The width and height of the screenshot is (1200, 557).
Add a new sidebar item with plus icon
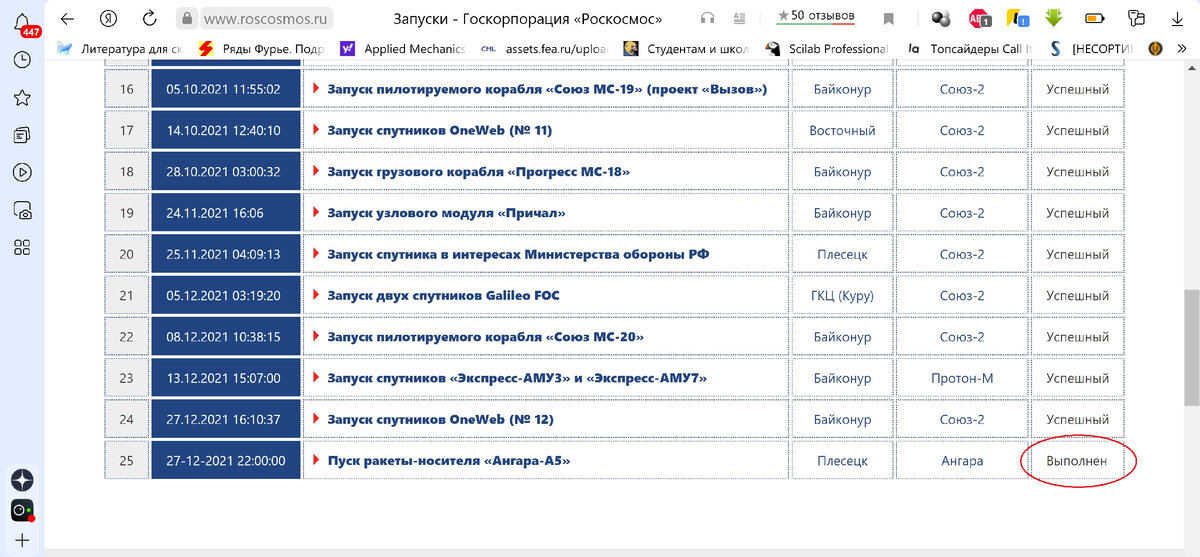click(x=22, y=541)
